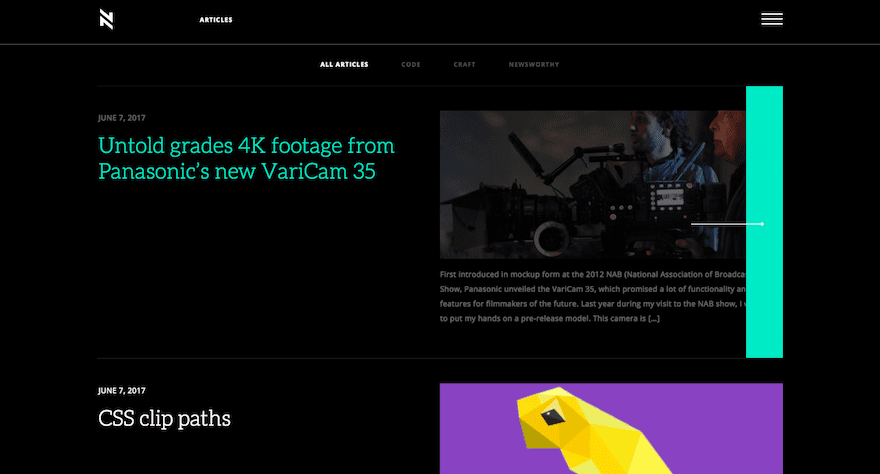Click the parrot's black eye shape
The height and width of the screenshot is (474, 880).
coord(552,417)
